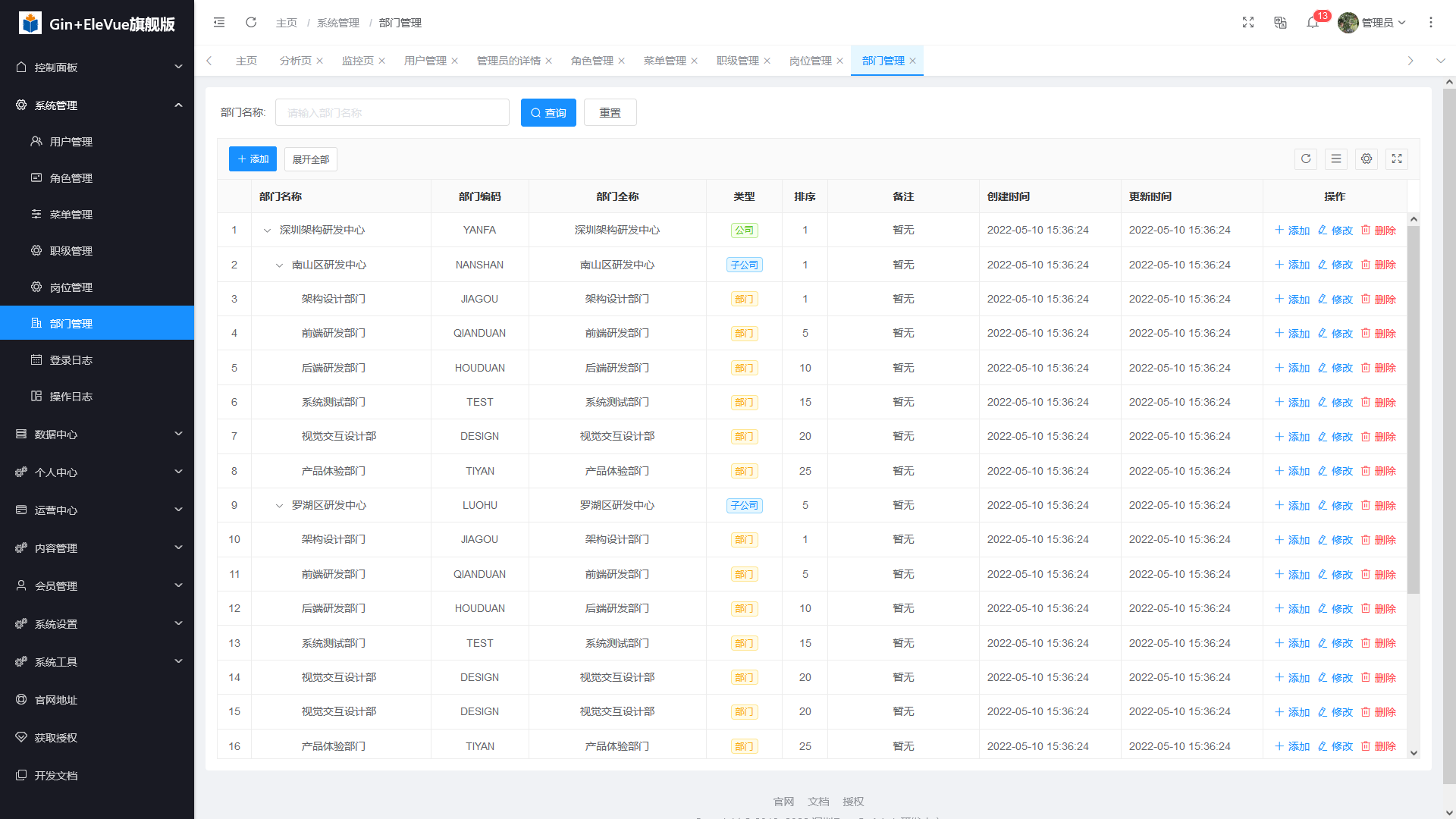Image resolution: width=1456 pixels, height=819 pixels.
Task: Click the 展开全部 button
Action: point(310,159)
